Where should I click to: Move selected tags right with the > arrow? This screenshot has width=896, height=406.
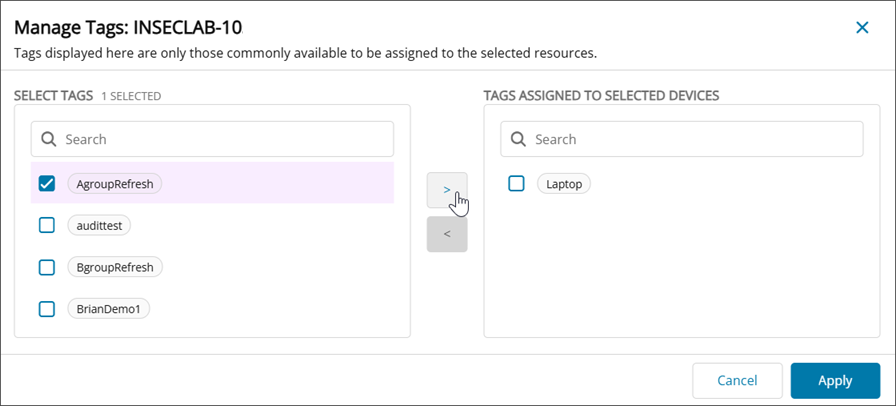point(446,190)
